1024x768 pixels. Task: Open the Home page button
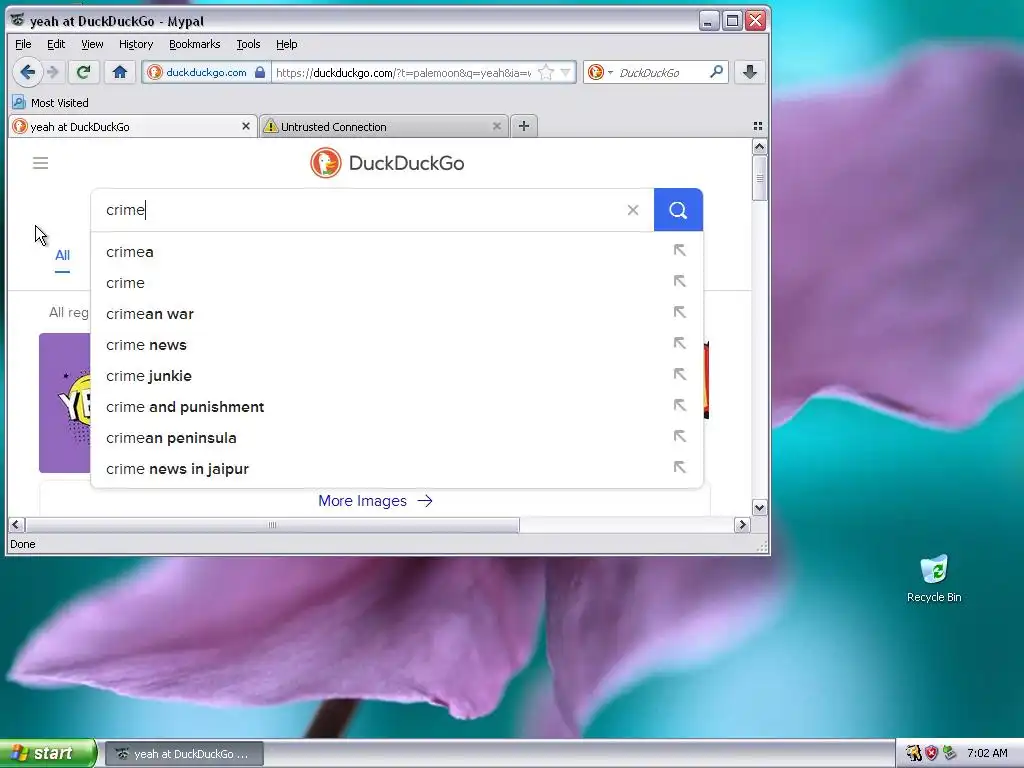[120, 72]
